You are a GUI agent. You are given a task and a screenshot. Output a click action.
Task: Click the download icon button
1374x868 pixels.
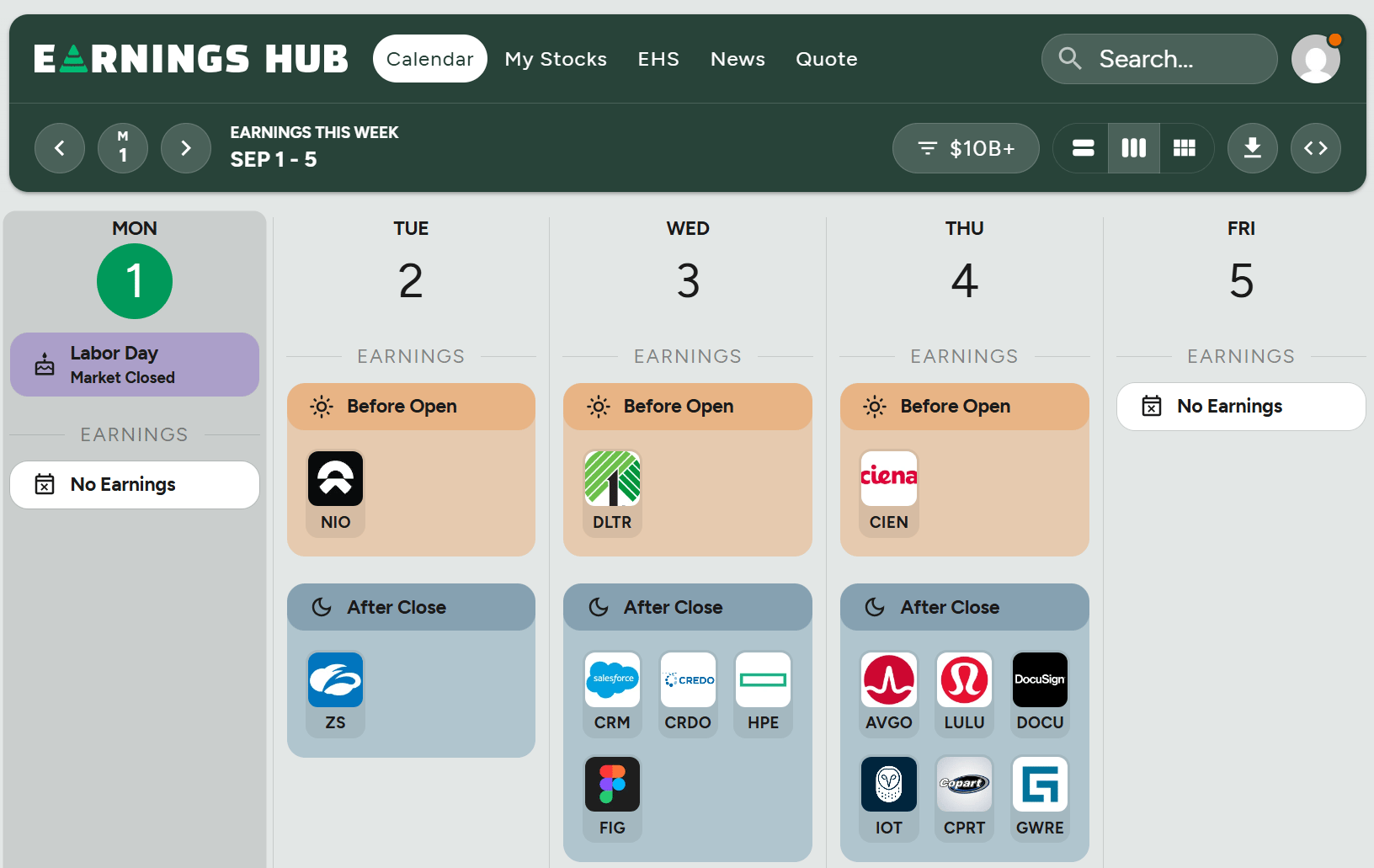pos(1253,148)
